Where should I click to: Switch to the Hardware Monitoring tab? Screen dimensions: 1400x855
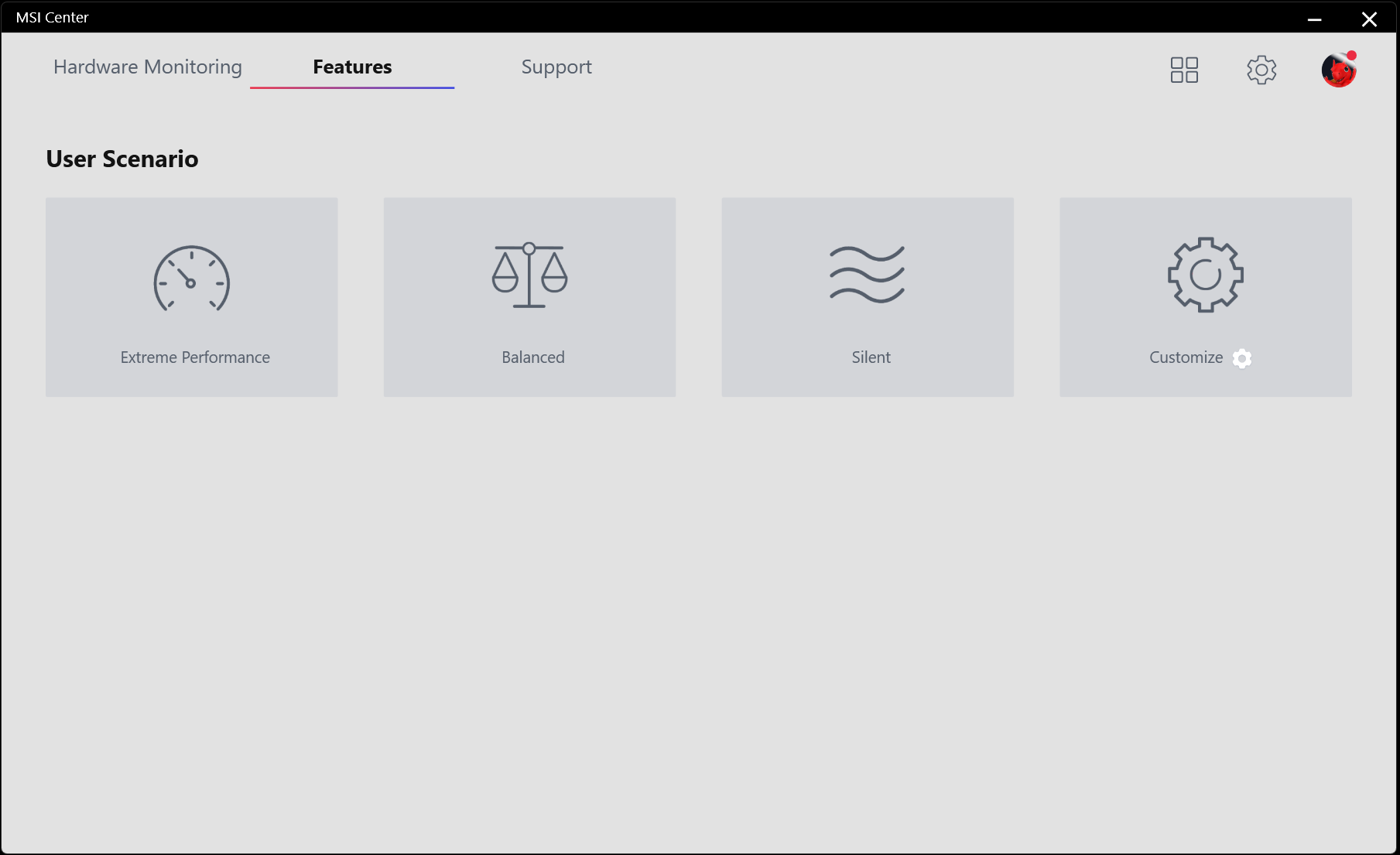[147, 67]
